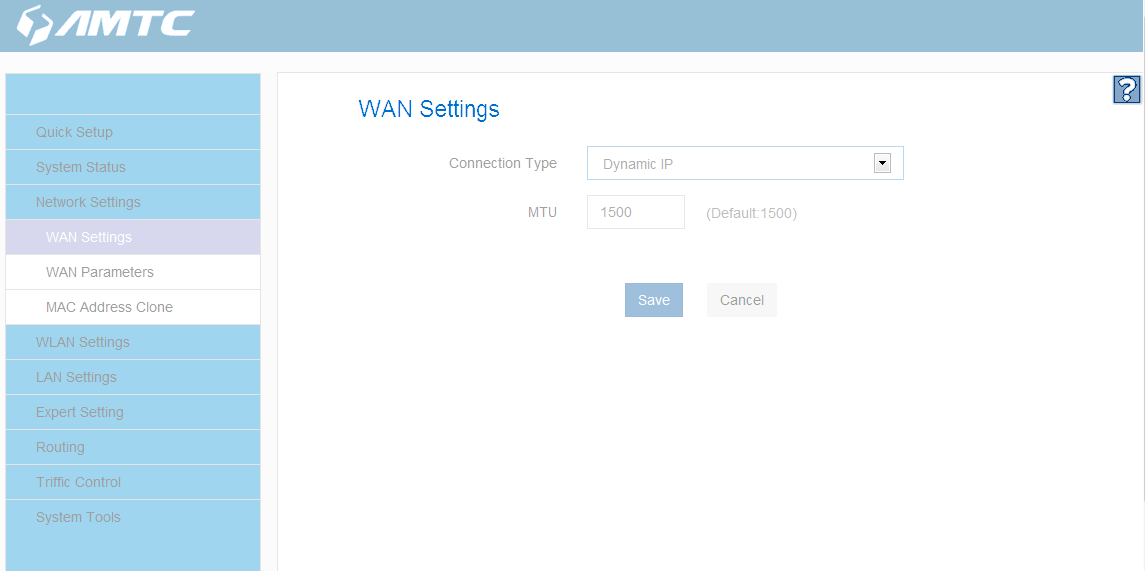Go to System Status page
The width and height of the screenshot is (1145, 571).
133,167
